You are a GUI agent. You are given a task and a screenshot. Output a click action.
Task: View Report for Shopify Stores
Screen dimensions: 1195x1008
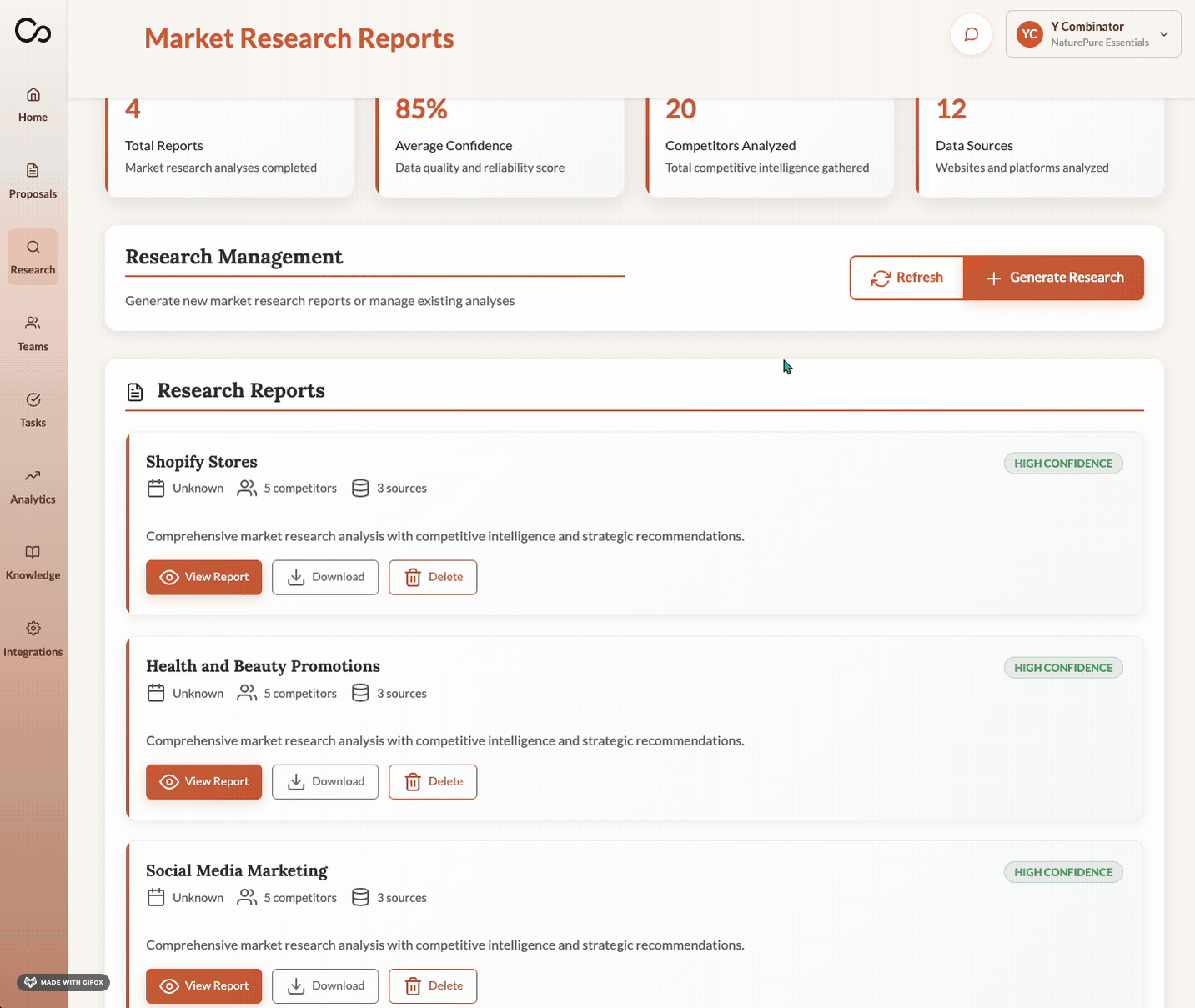tap(203, 577)
